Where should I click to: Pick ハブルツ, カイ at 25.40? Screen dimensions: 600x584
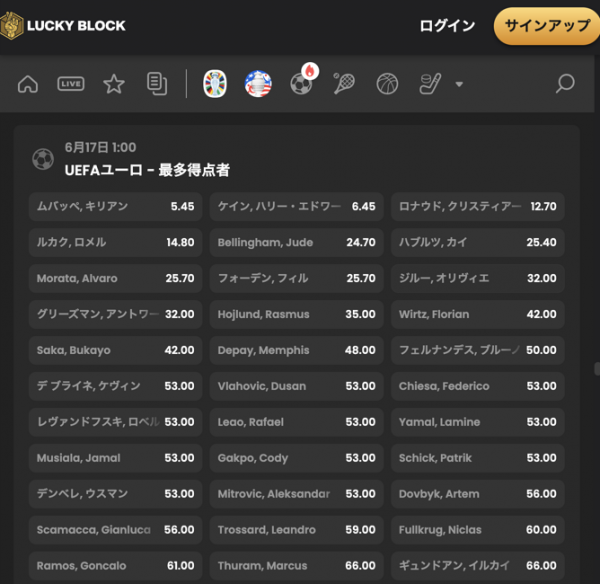coord(478,242)
